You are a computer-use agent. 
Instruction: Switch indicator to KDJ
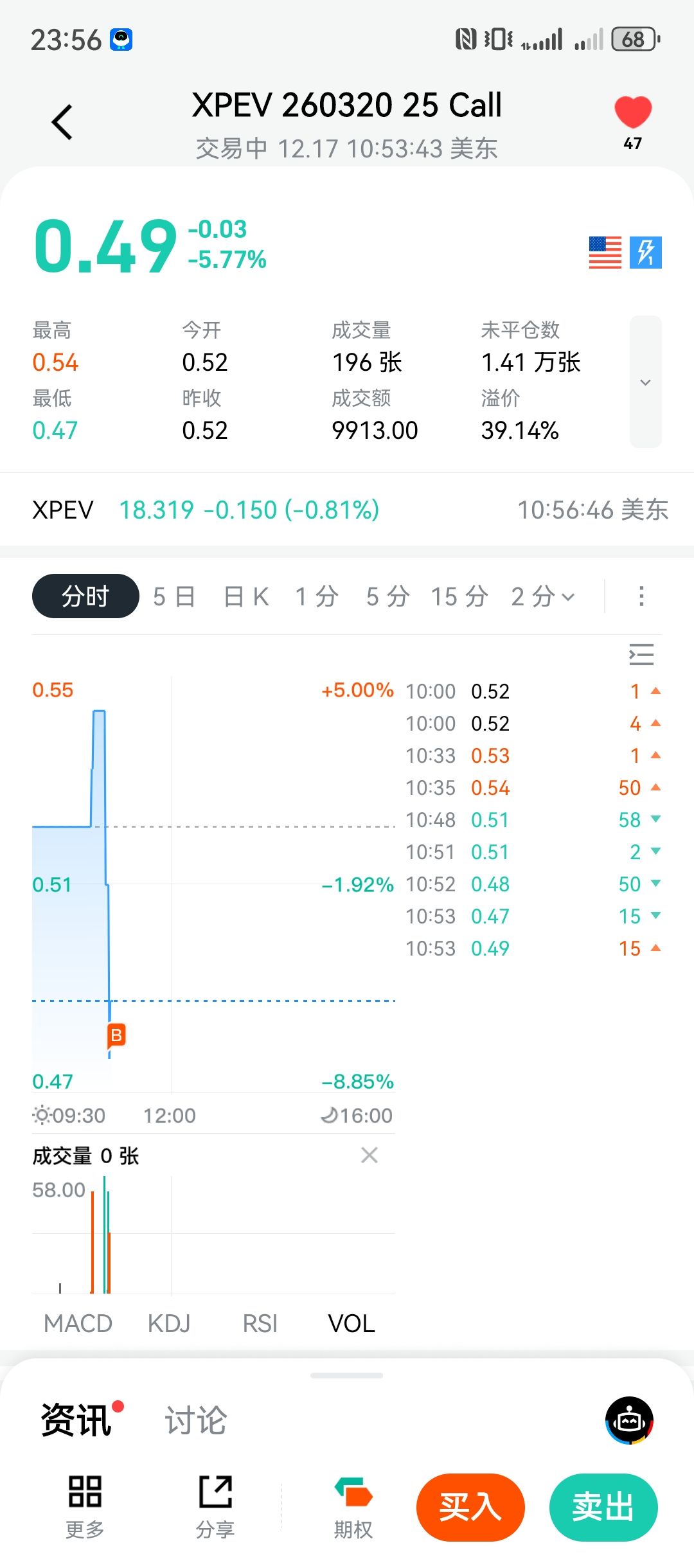[169, 1324]
